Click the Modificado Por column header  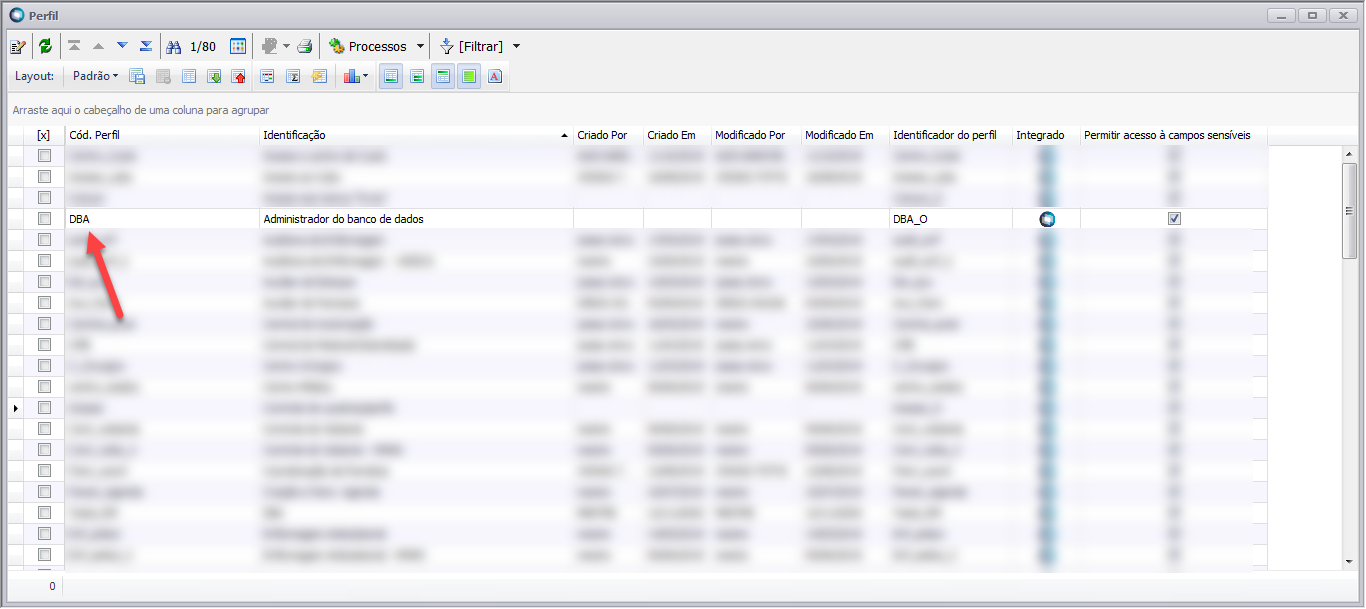click(x=756, y=135)
